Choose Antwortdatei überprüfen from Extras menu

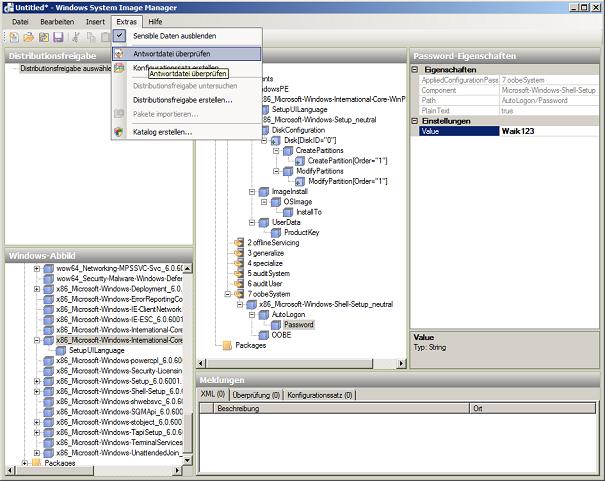pos(187,54)
